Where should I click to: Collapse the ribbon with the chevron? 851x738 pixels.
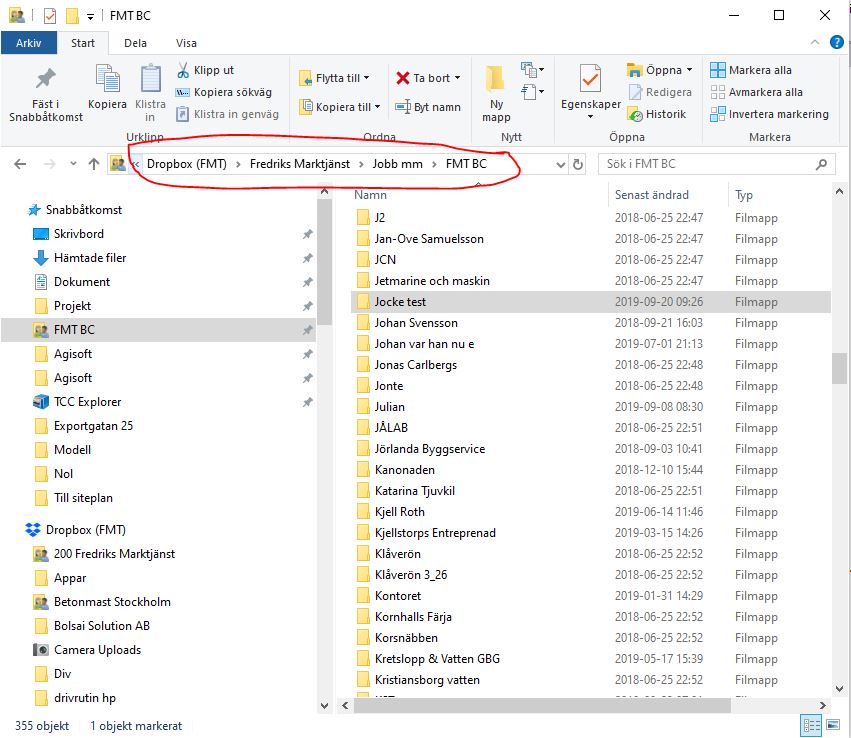coord(814,42)
